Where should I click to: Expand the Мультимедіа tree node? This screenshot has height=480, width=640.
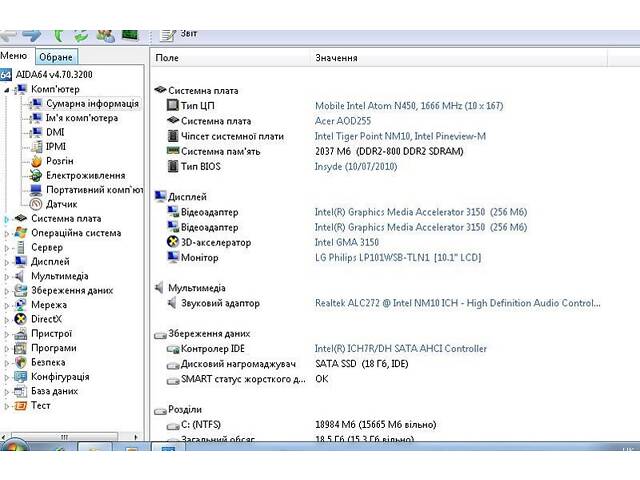[7, 277]
